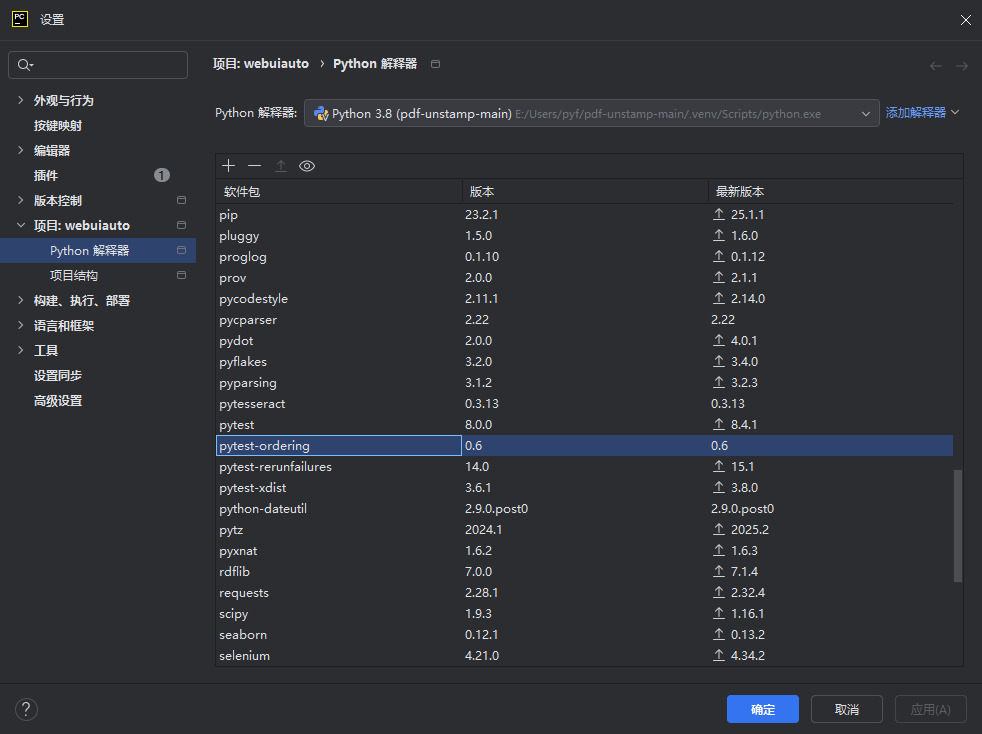
Task: Click the minus icon to uninstall package
Action: point(254,166)
